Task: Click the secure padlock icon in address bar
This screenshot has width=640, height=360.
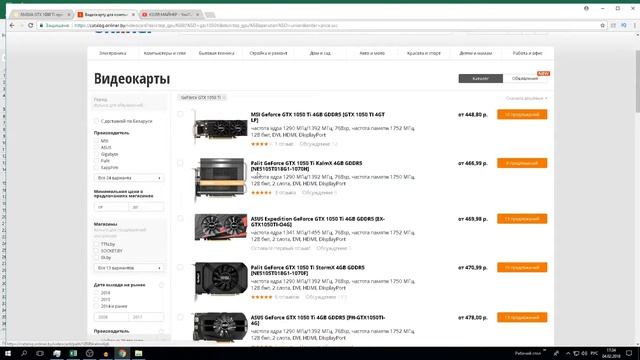Action: click(x=41, y=25)
